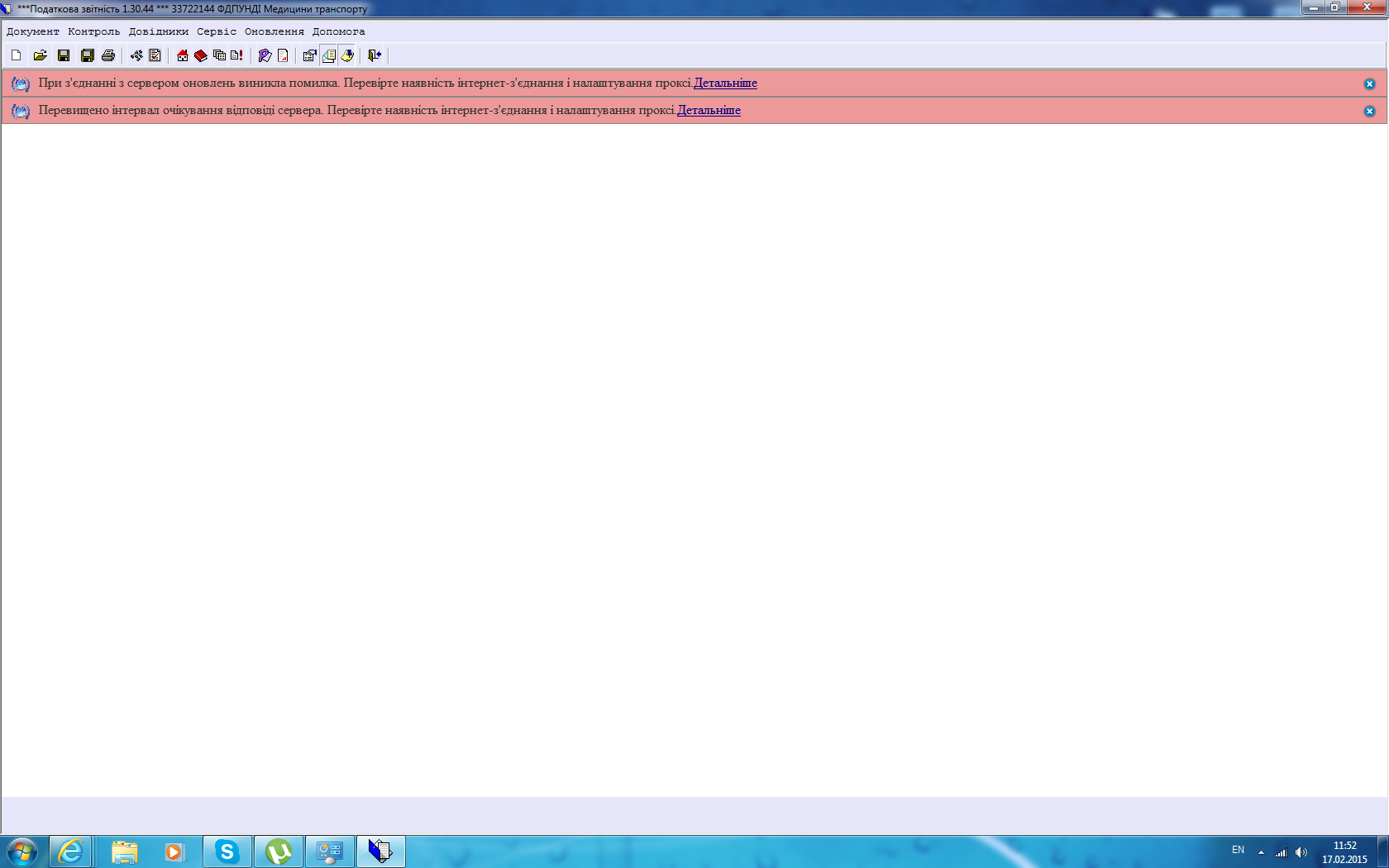1389x868 pixels.
Task: Click the Show desktop strip
Action: [1383, 851]
